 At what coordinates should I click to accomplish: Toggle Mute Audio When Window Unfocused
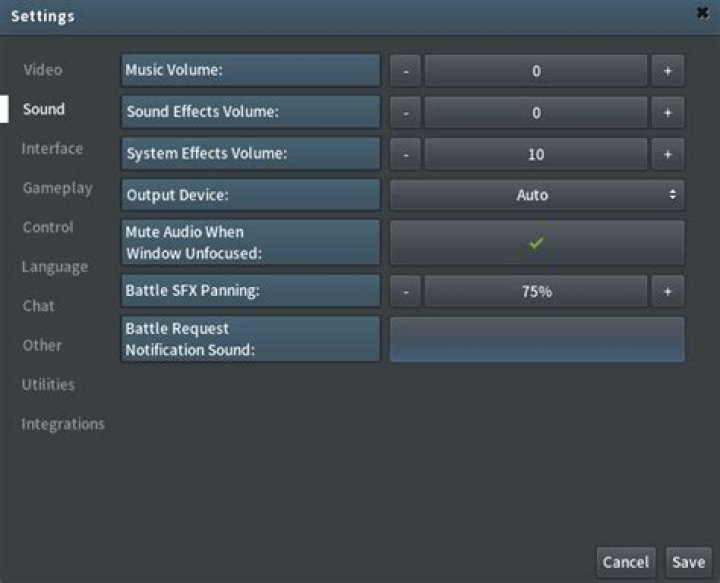[536, 242]
